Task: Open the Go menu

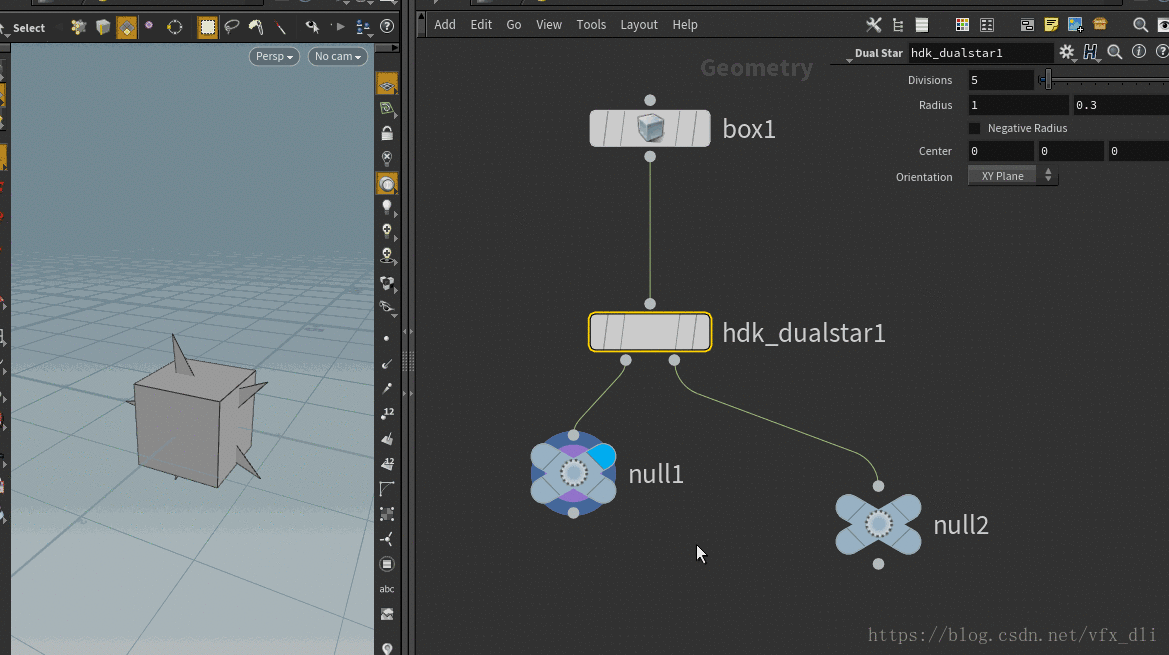Action: click(514, 25)
